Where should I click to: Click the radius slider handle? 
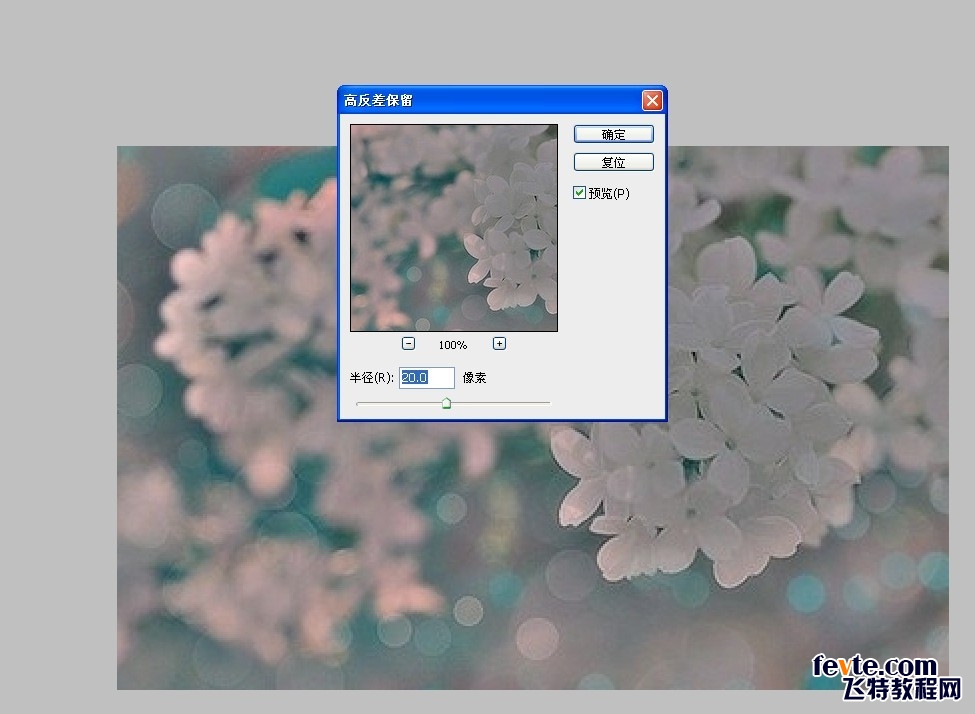coord(446,403)
